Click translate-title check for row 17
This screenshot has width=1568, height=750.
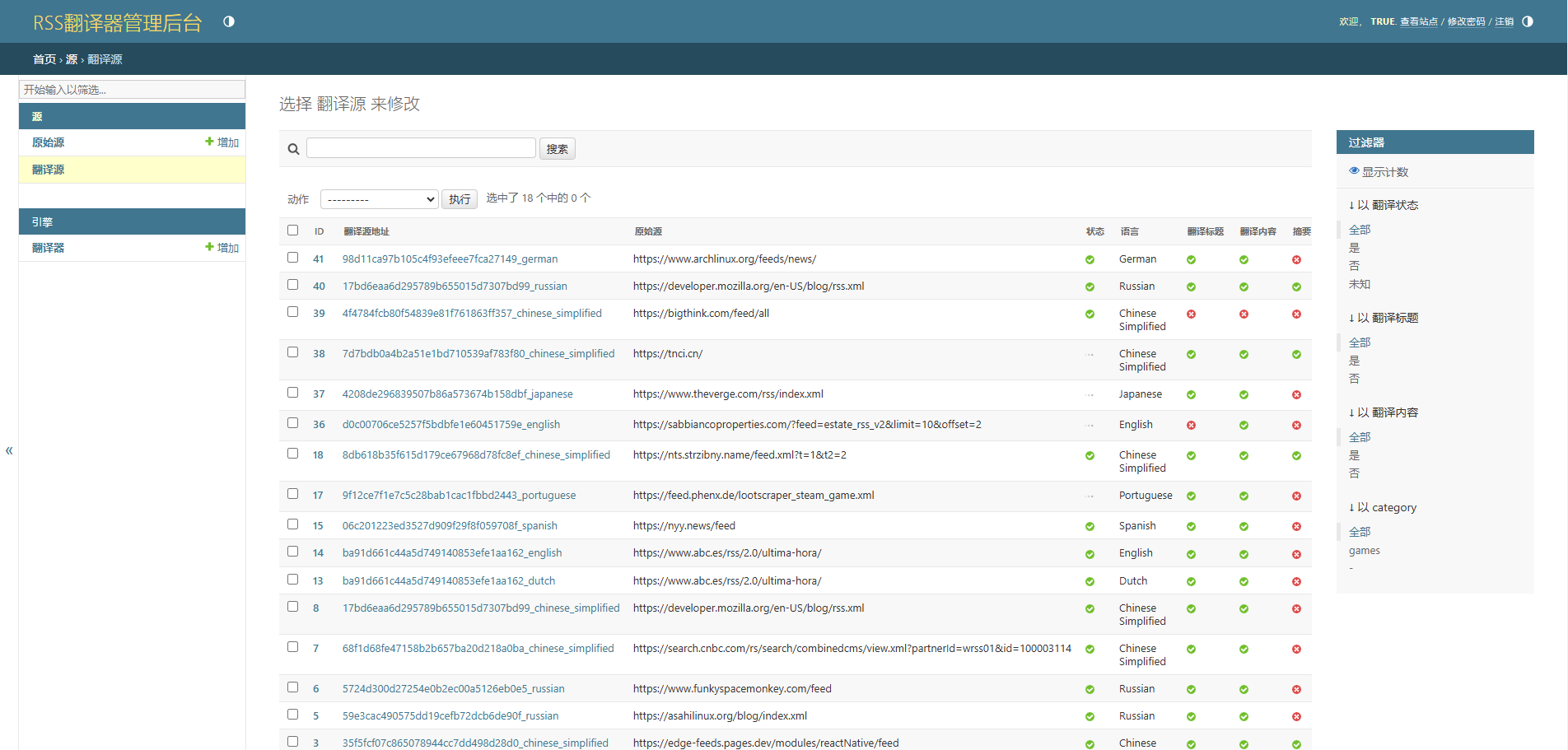(1191, 496)
